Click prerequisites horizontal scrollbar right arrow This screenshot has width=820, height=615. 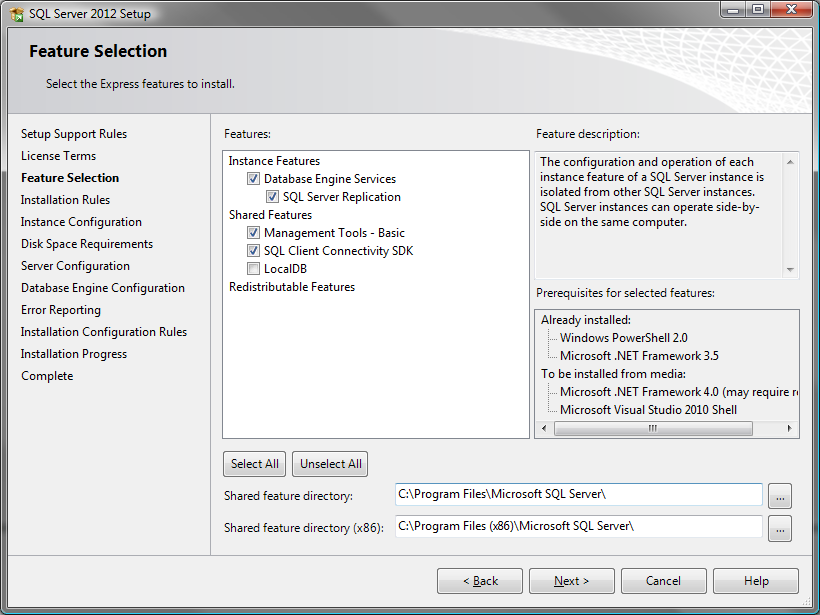click(x=790, y=429)
